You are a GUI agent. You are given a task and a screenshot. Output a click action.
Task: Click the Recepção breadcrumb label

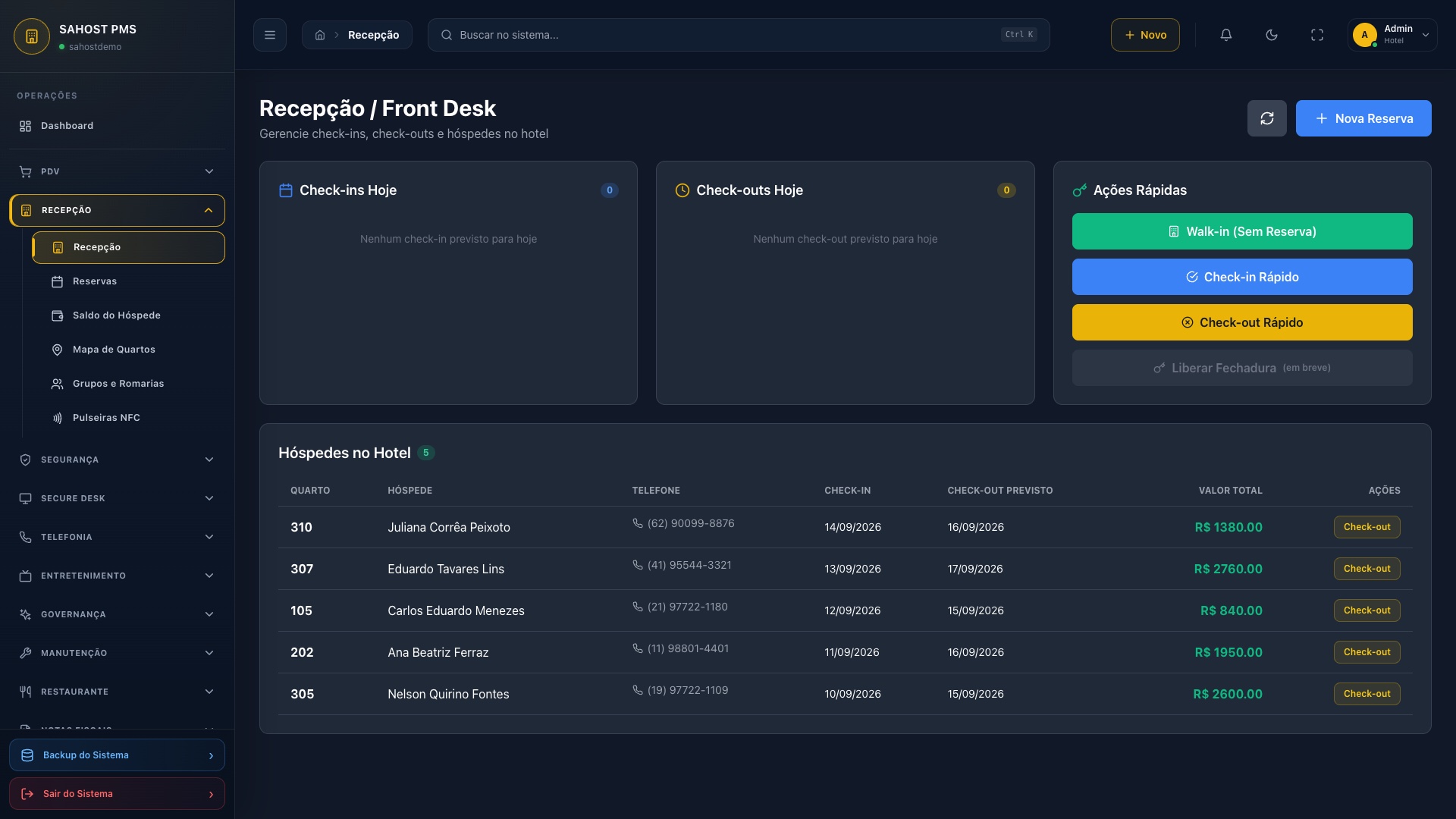coord(373,35)
